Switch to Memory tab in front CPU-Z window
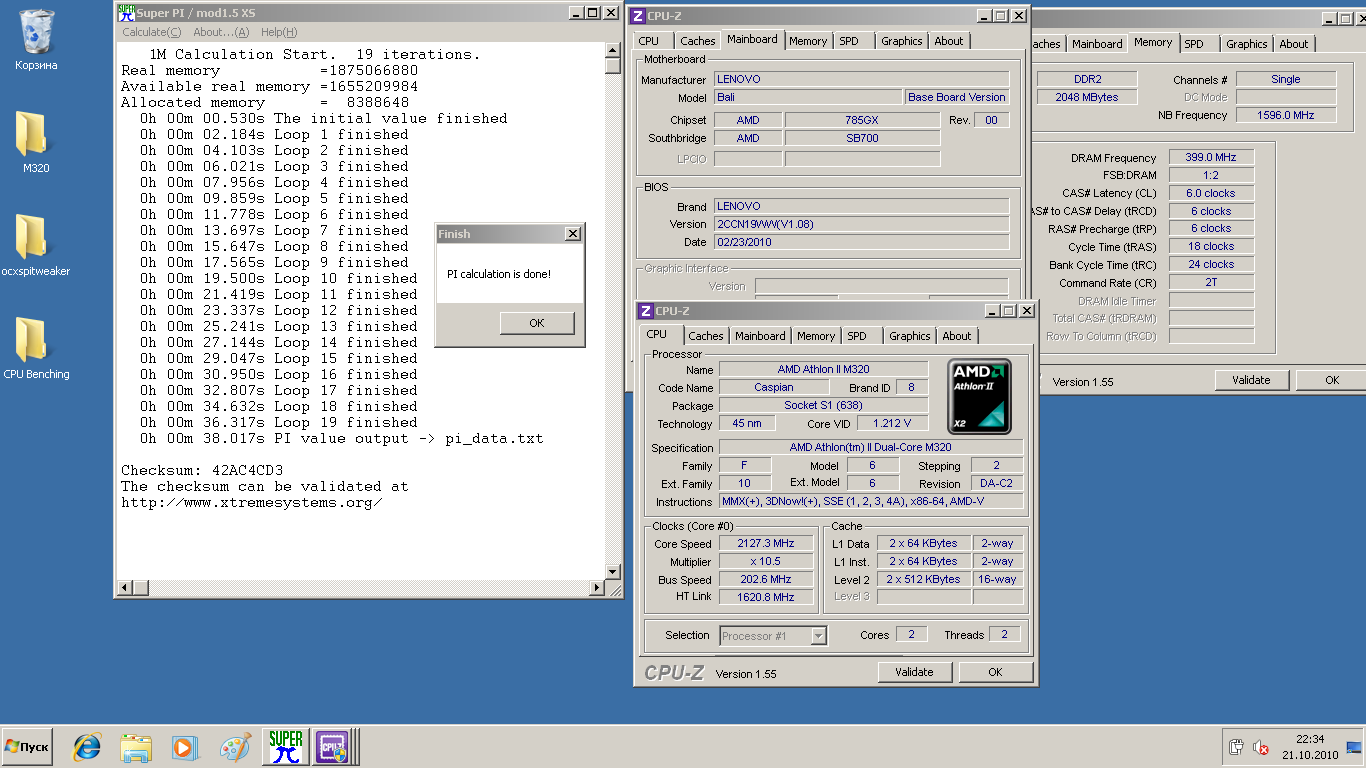Screen dimensions: 1366x768 816,336
